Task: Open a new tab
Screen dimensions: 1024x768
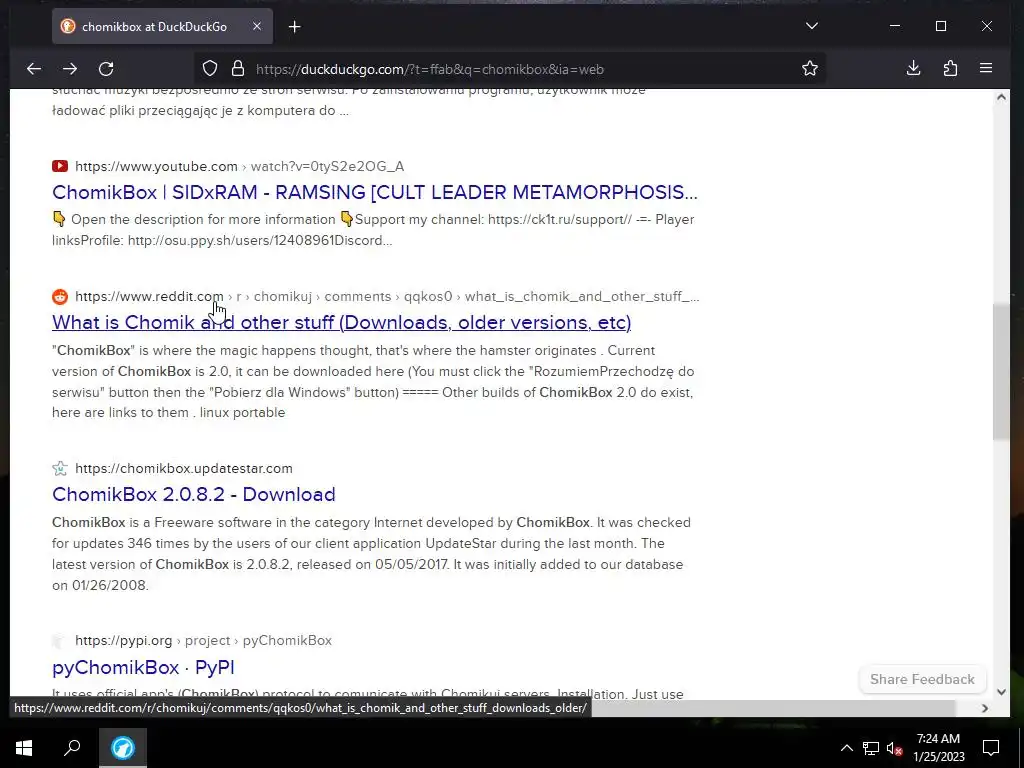Action: coord(295,27)
